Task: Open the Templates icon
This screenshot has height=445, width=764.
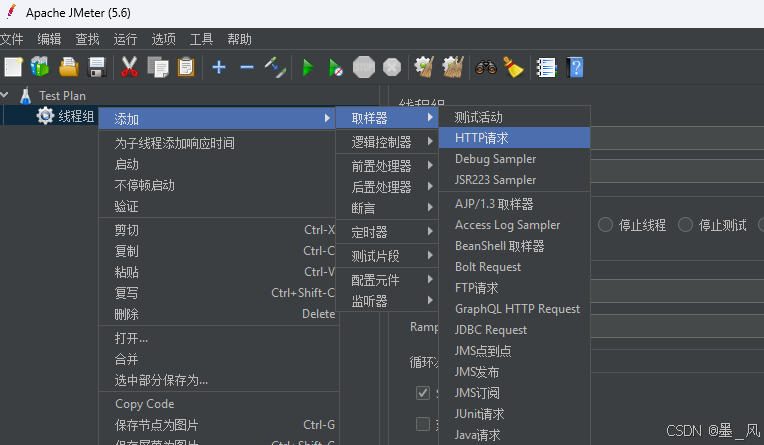Action: pyautogui.click(x=40, y=67)
